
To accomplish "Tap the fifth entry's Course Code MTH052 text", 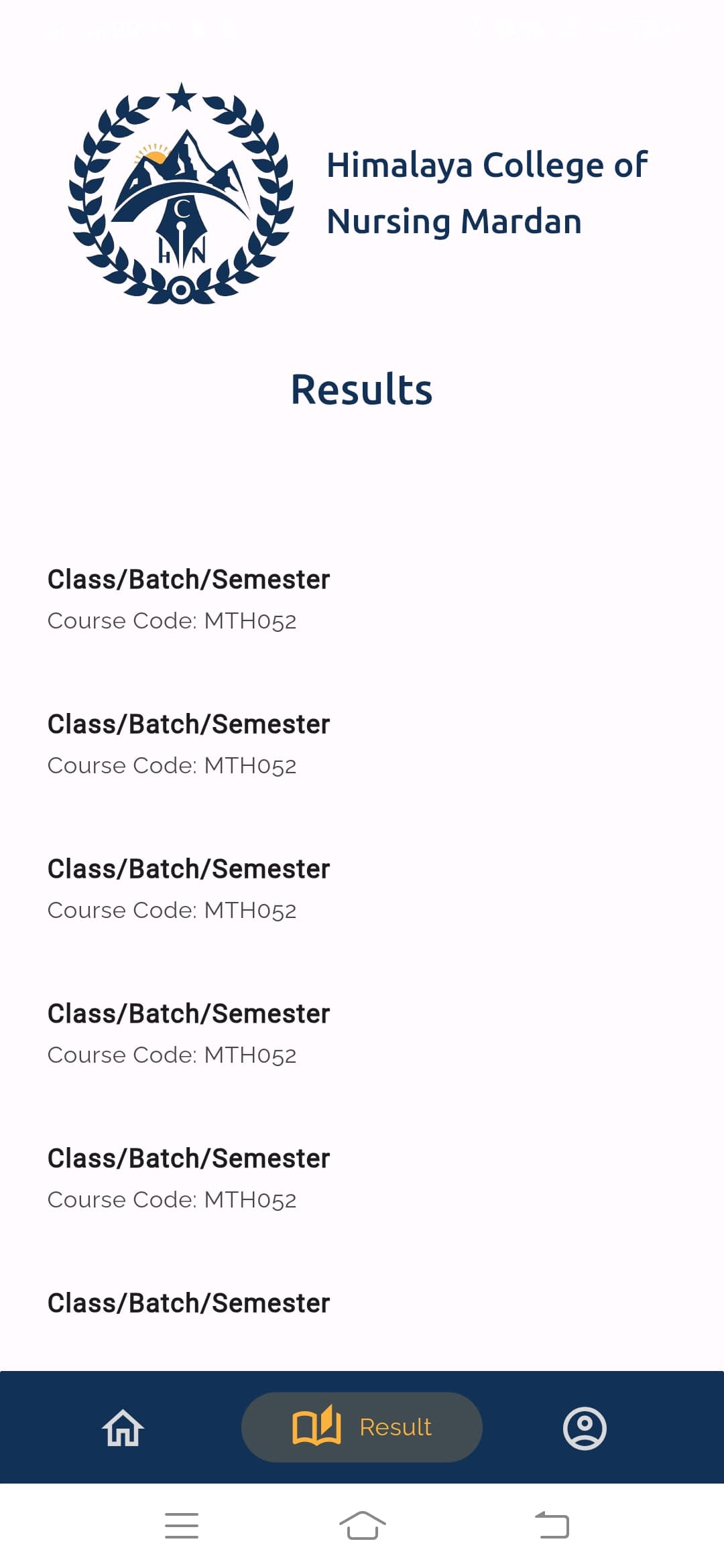I will [172, 1200].
